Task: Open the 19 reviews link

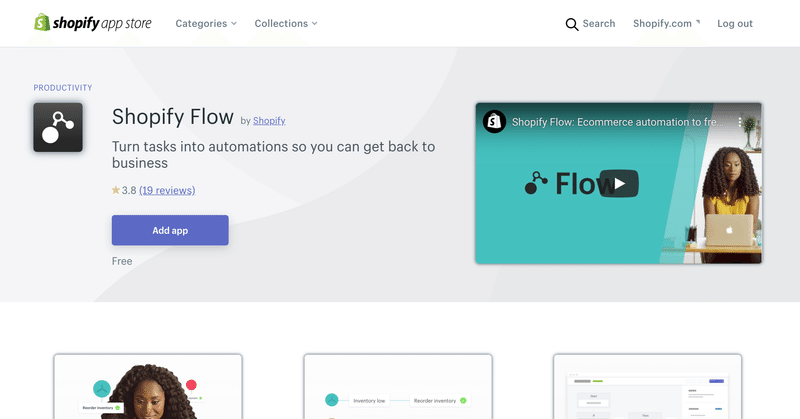Action: pos(167,190)
